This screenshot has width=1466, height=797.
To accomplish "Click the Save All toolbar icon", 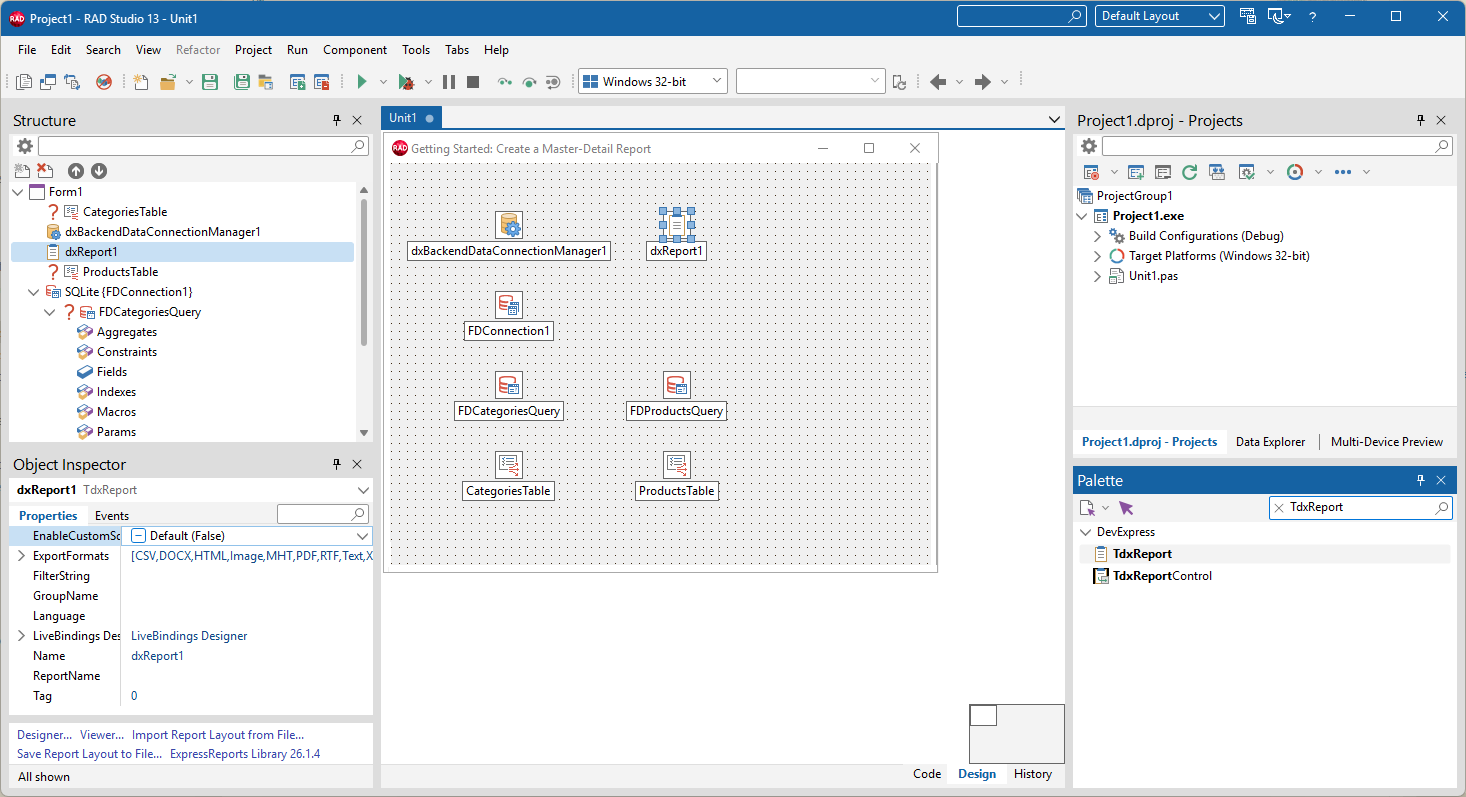I will [241, 82].
